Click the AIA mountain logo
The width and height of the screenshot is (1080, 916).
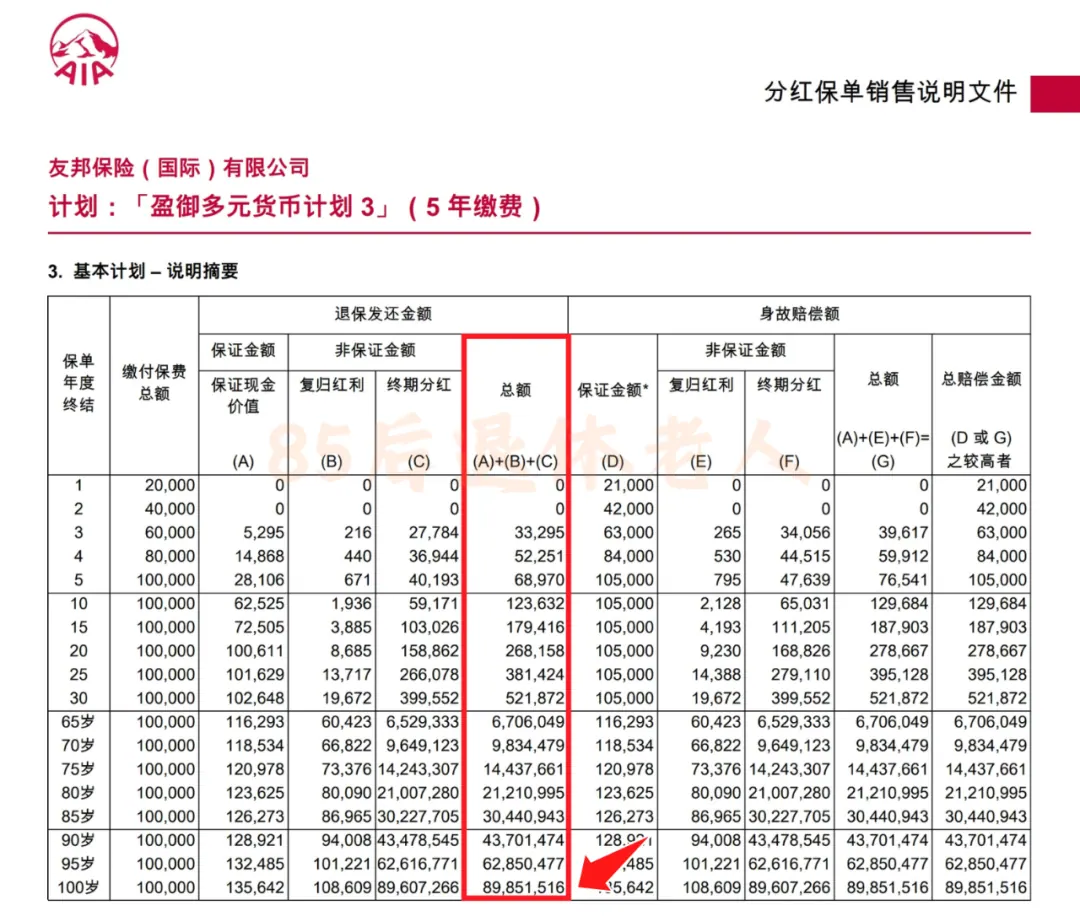tap(83, 50)
